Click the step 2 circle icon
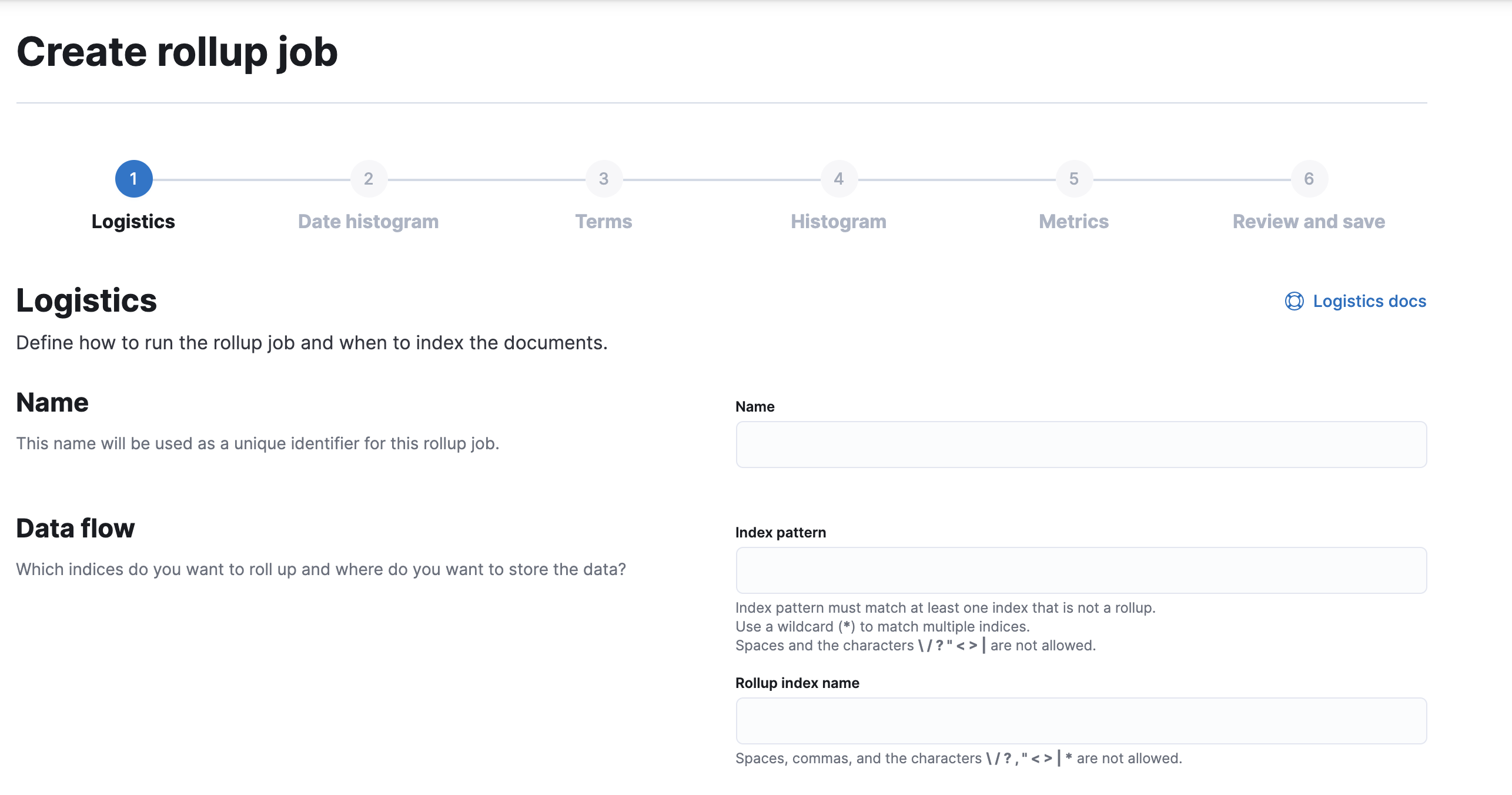 tap(369, 179)
